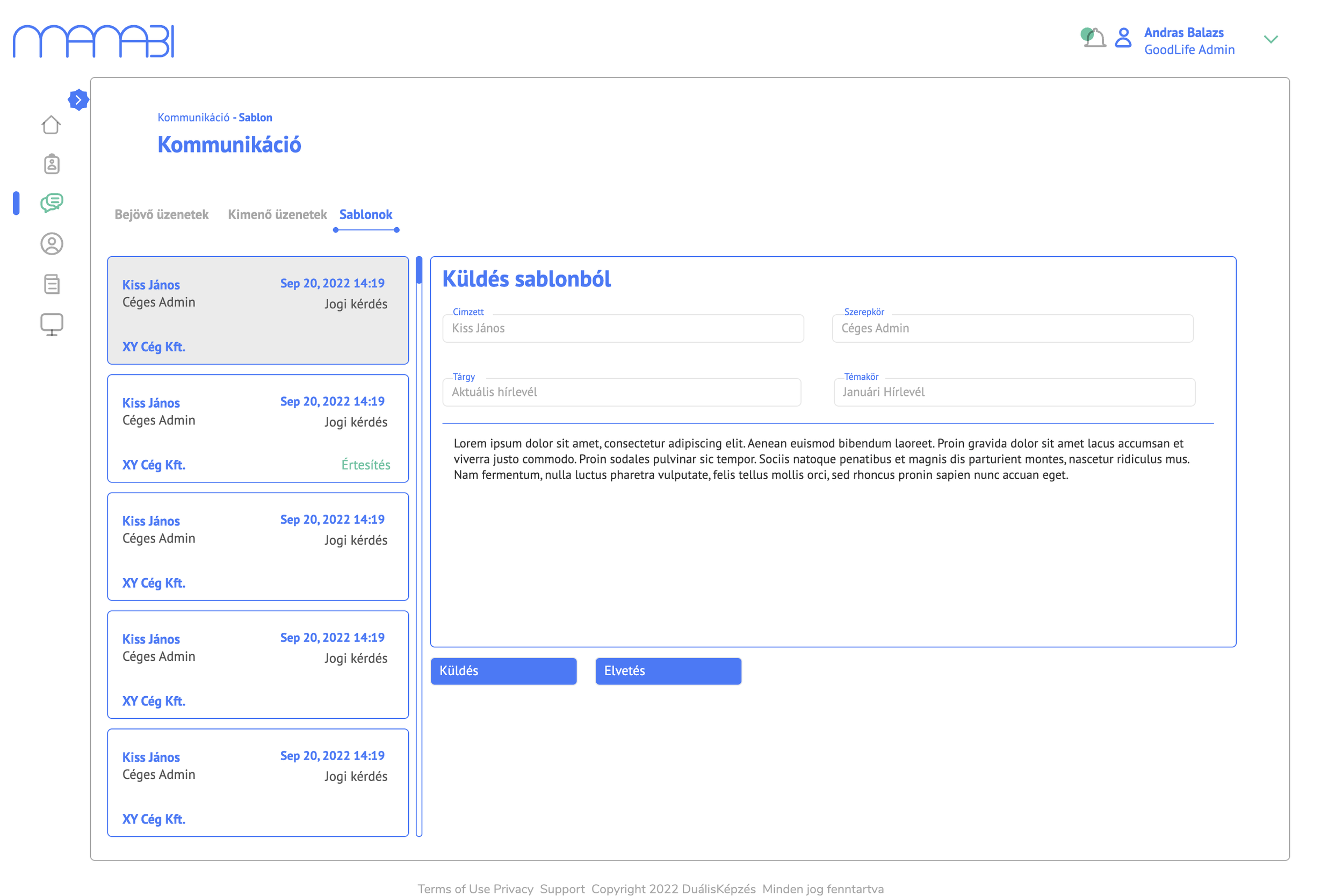Click inside the Tárgy input field
Viewport: 1343px width, 896px height.
[622, 392]
